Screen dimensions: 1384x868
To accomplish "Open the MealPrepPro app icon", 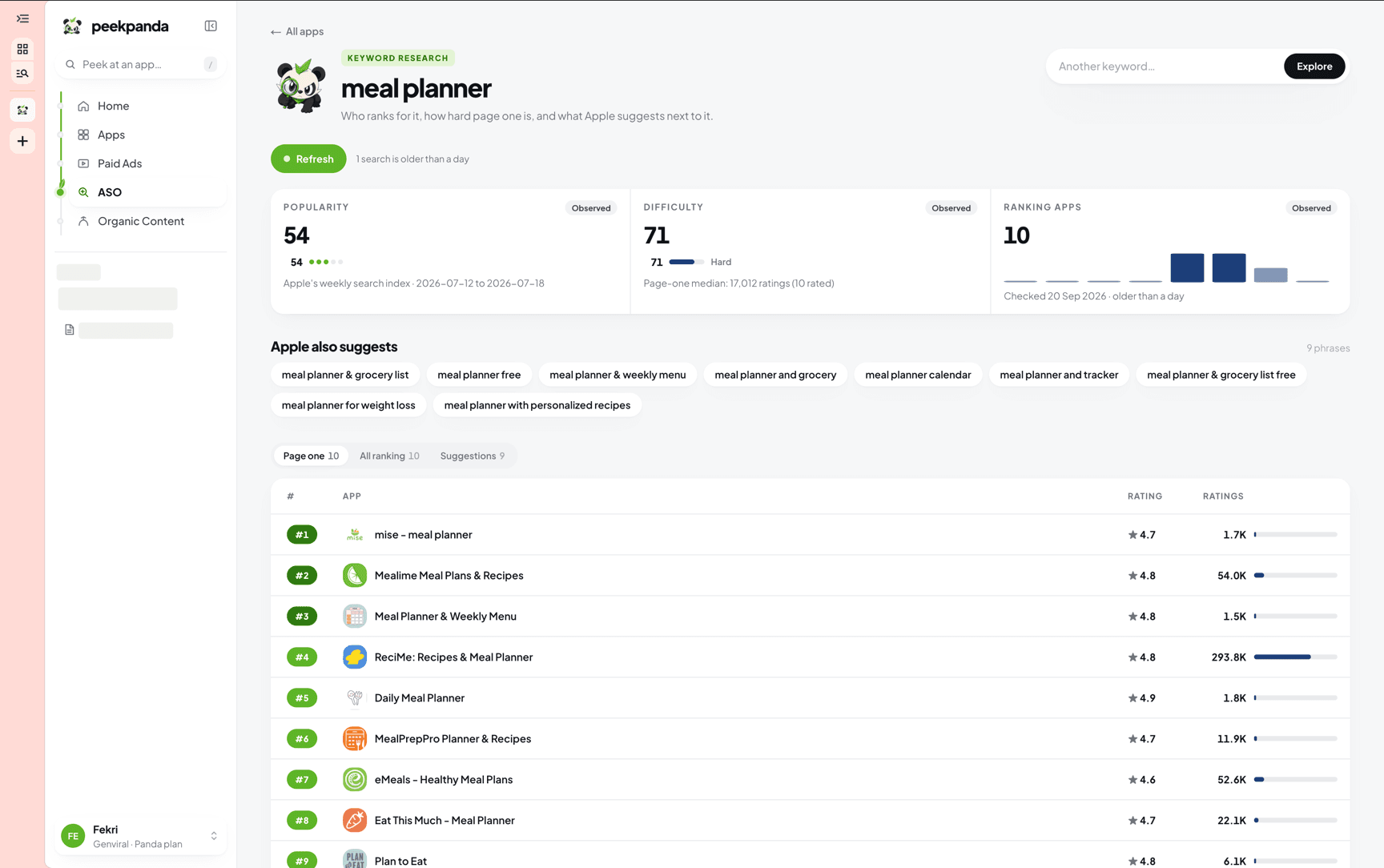I will click(355, 738).
